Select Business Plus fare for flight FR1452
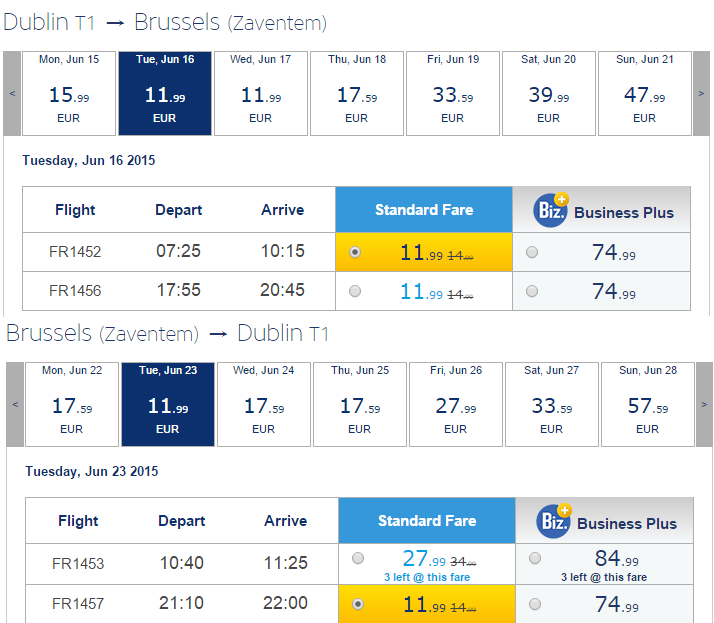714x623 pixels. 532,252
